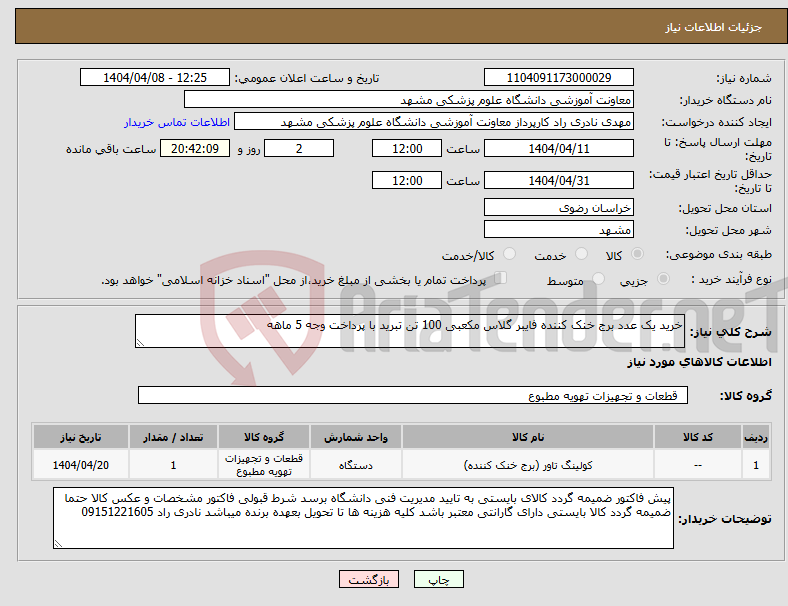Click the delivery city field مشهد
Screen dimensions: 788x606
point(559,229)
